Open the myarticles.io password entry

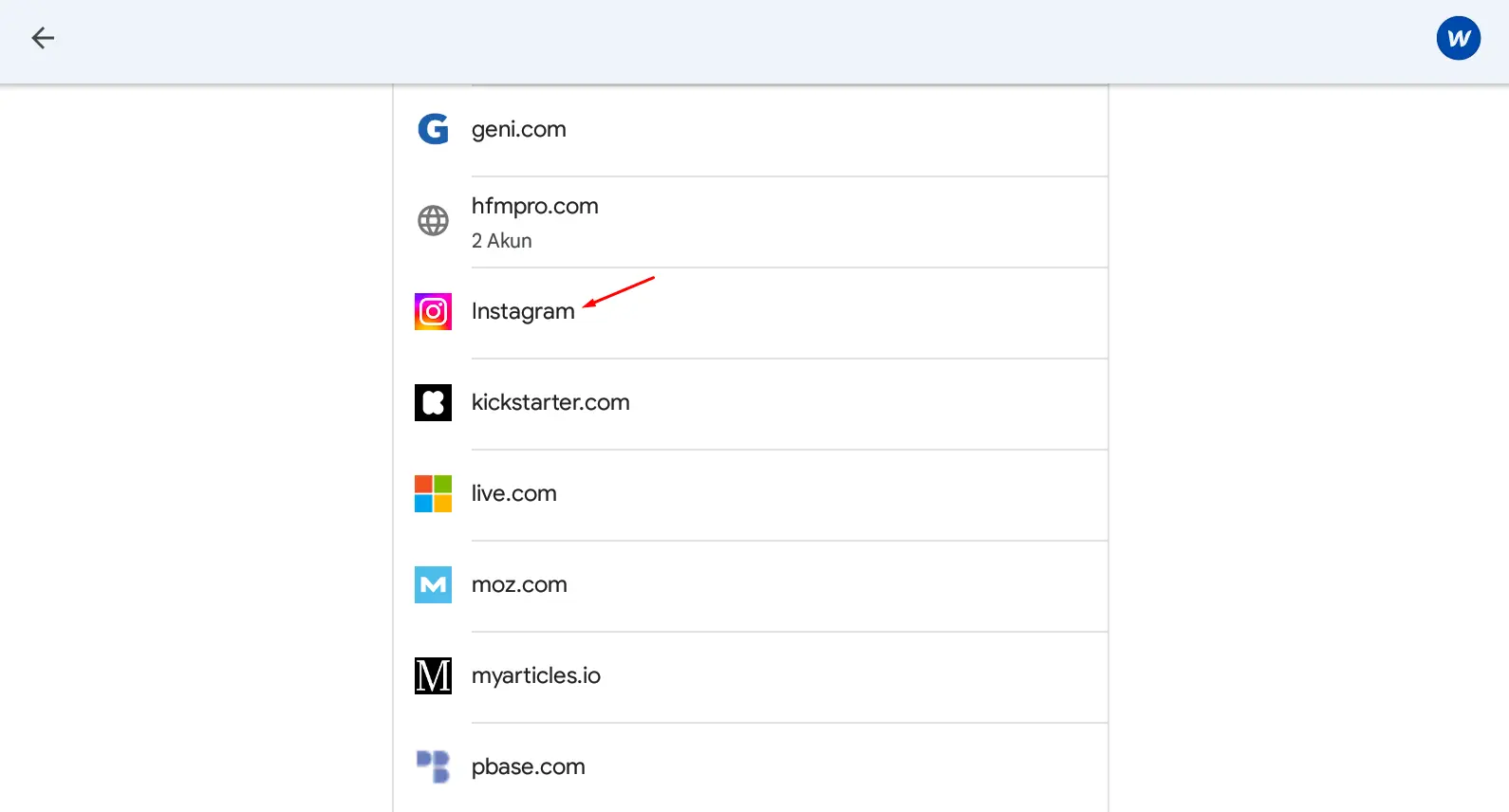pyautogui.click(x=751, y=677)
